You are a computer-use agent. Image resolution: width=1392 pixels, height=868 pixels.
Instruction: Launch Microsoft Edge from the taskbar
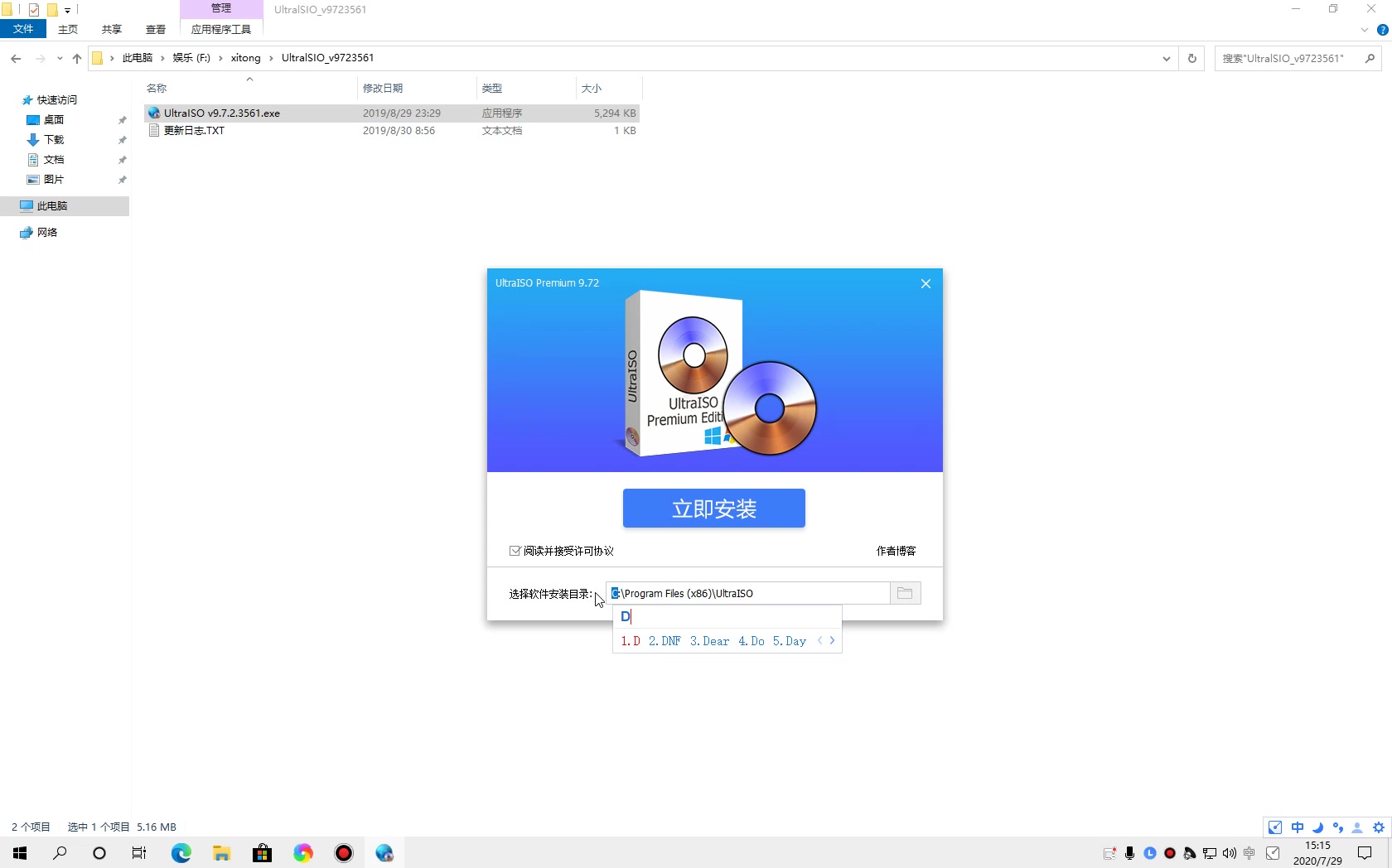[x=181, y=852]
